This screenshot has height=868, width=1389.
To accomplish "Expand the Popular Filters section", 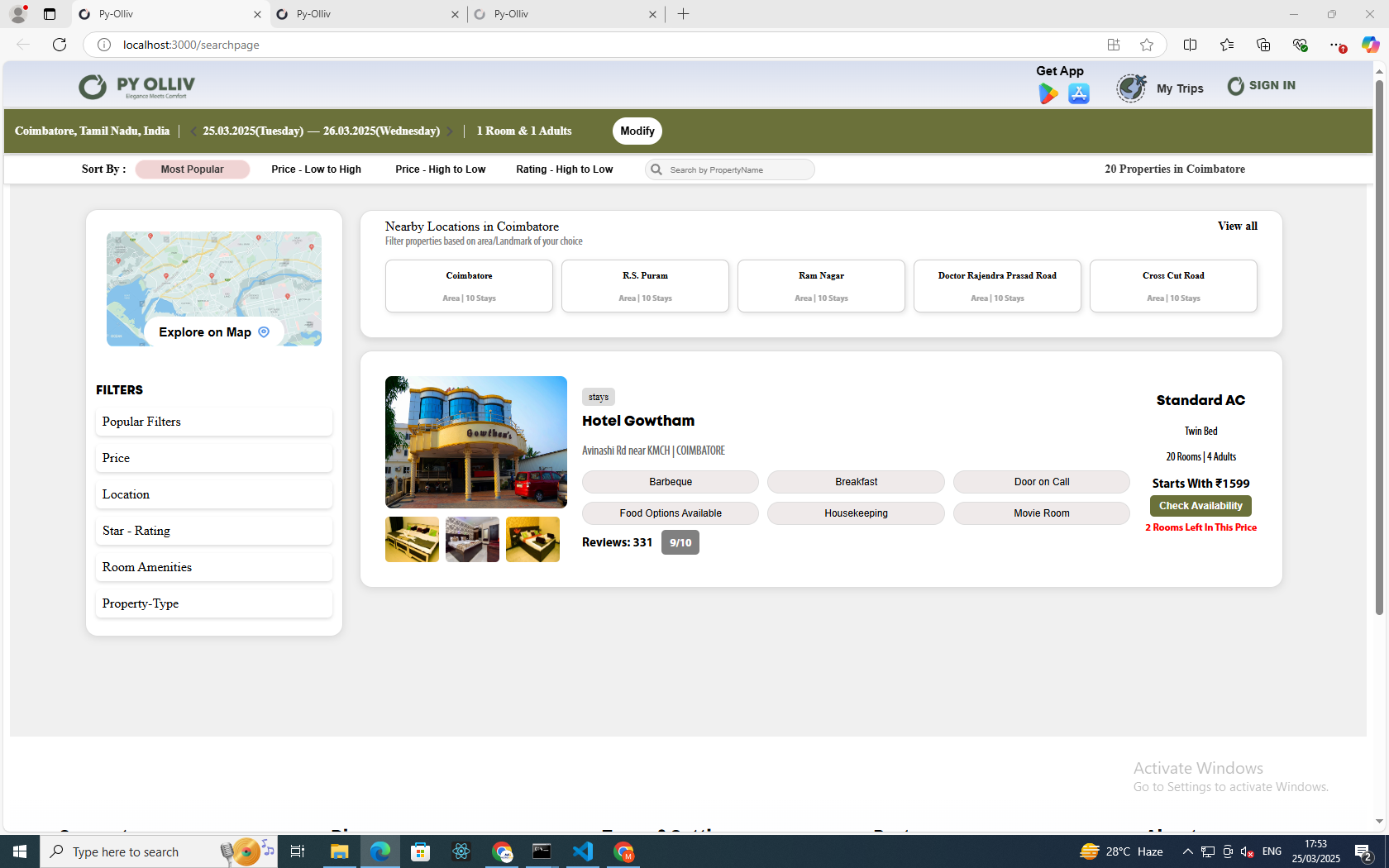I will tap(213, 422).
